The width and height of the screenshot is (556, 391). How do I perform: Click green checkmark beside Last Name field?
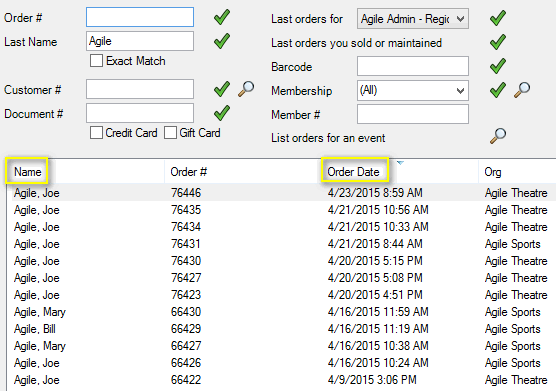click(x=222, y=41)
